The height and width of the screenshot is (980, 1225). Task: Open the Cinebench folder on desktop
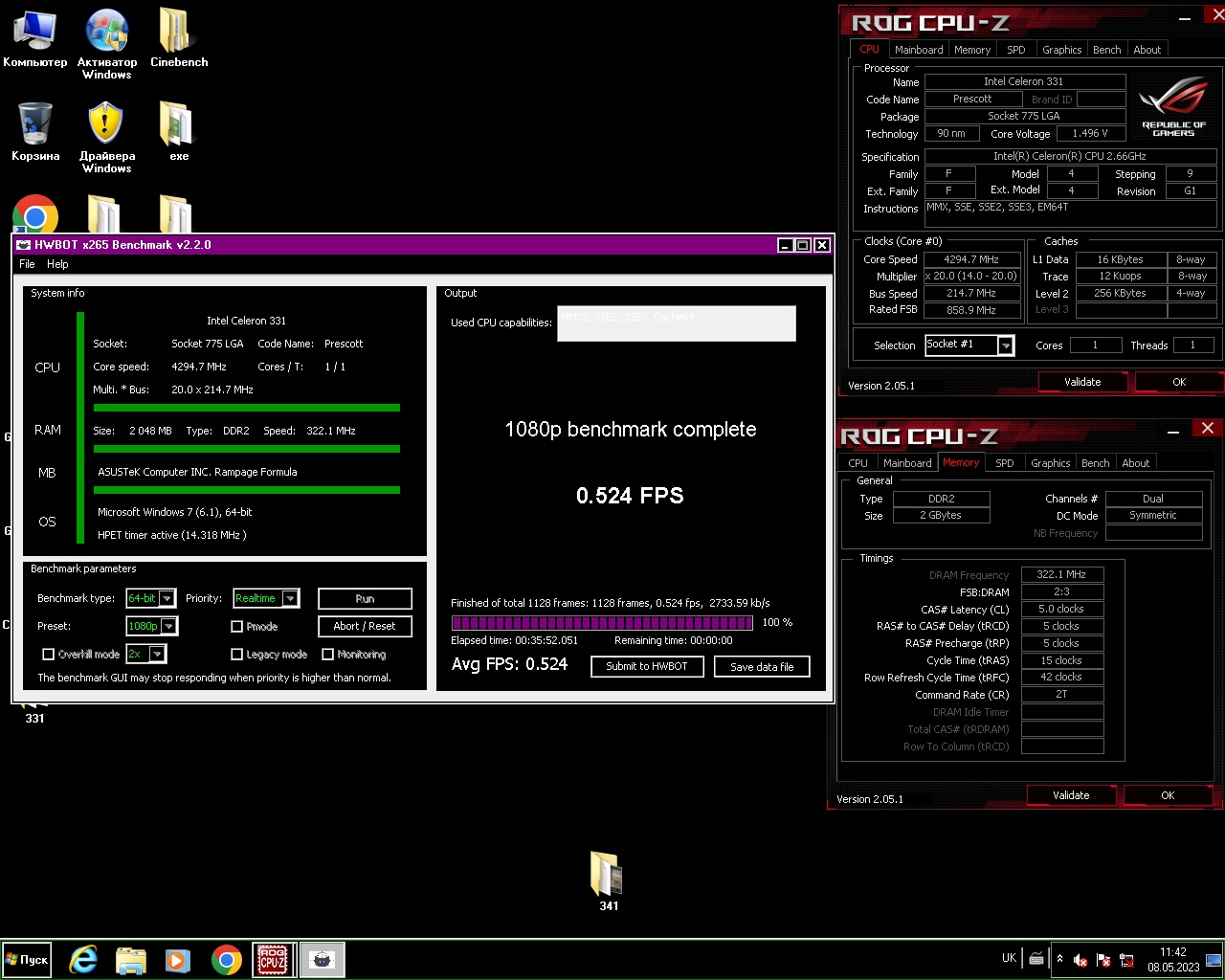pos(179,38)
